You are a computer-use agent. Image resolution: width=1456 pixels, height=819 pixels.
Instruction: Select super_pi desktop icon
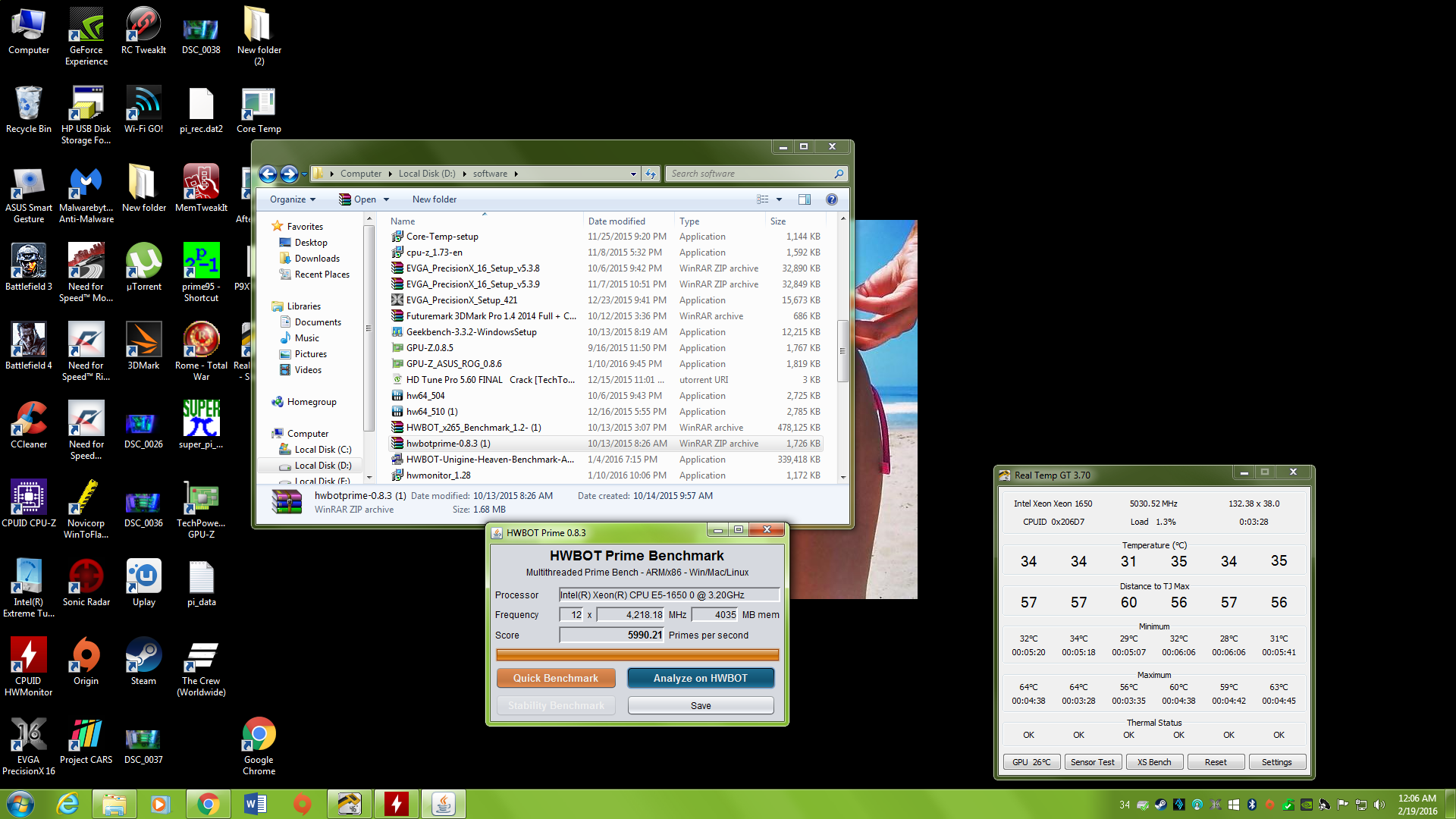coord(201,425)
